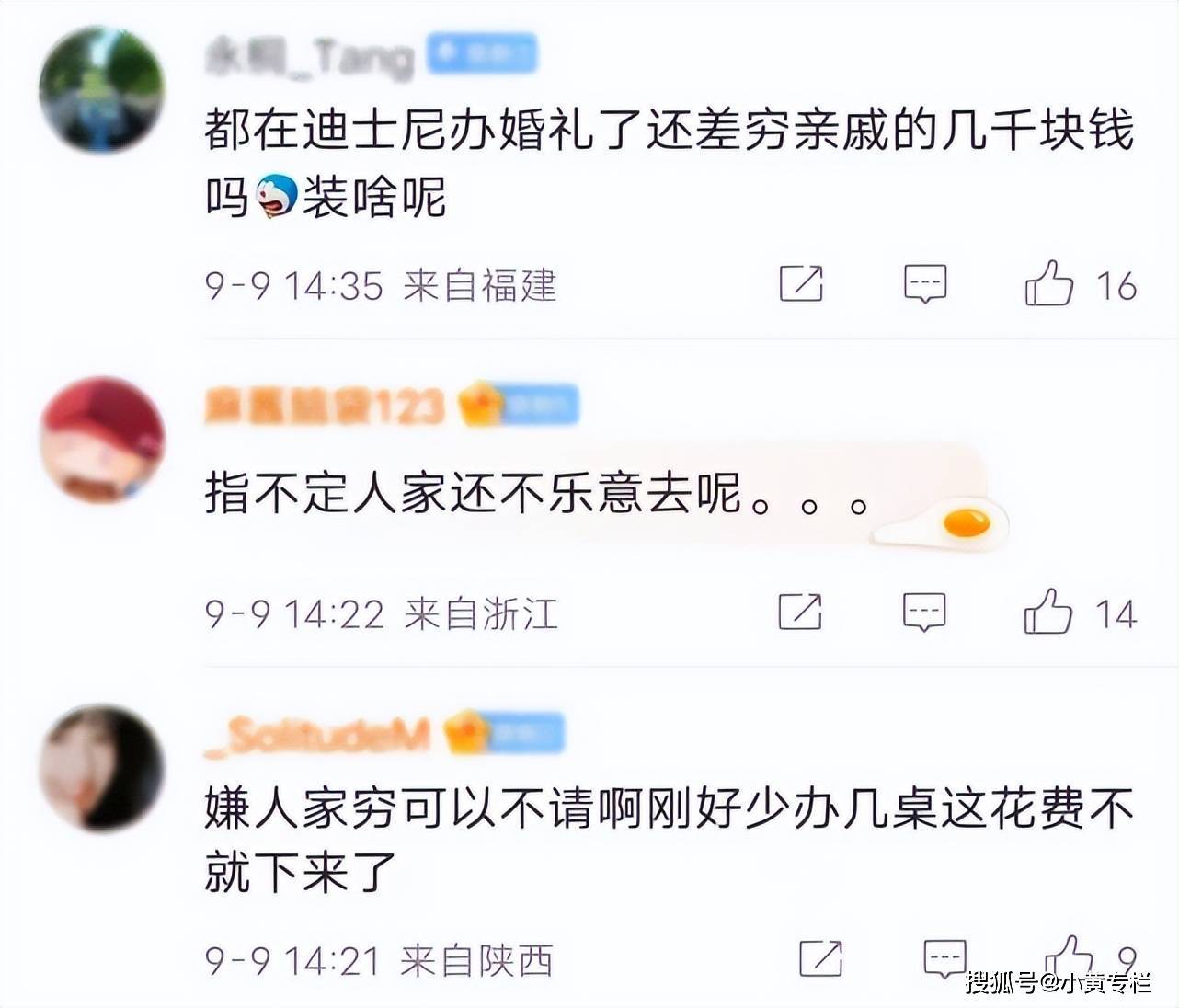Screen dimensions: 1179x1008
Task: Open the red-hat avatar profile
Action: click(102, 439)
